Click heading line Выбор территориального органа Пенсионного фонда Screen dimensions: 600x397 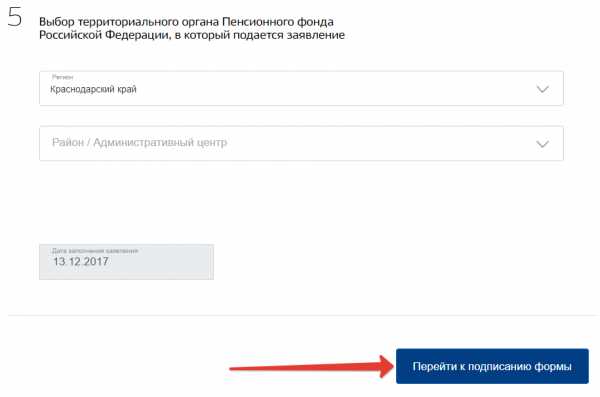pyautogui.click(x=186, y=22)
